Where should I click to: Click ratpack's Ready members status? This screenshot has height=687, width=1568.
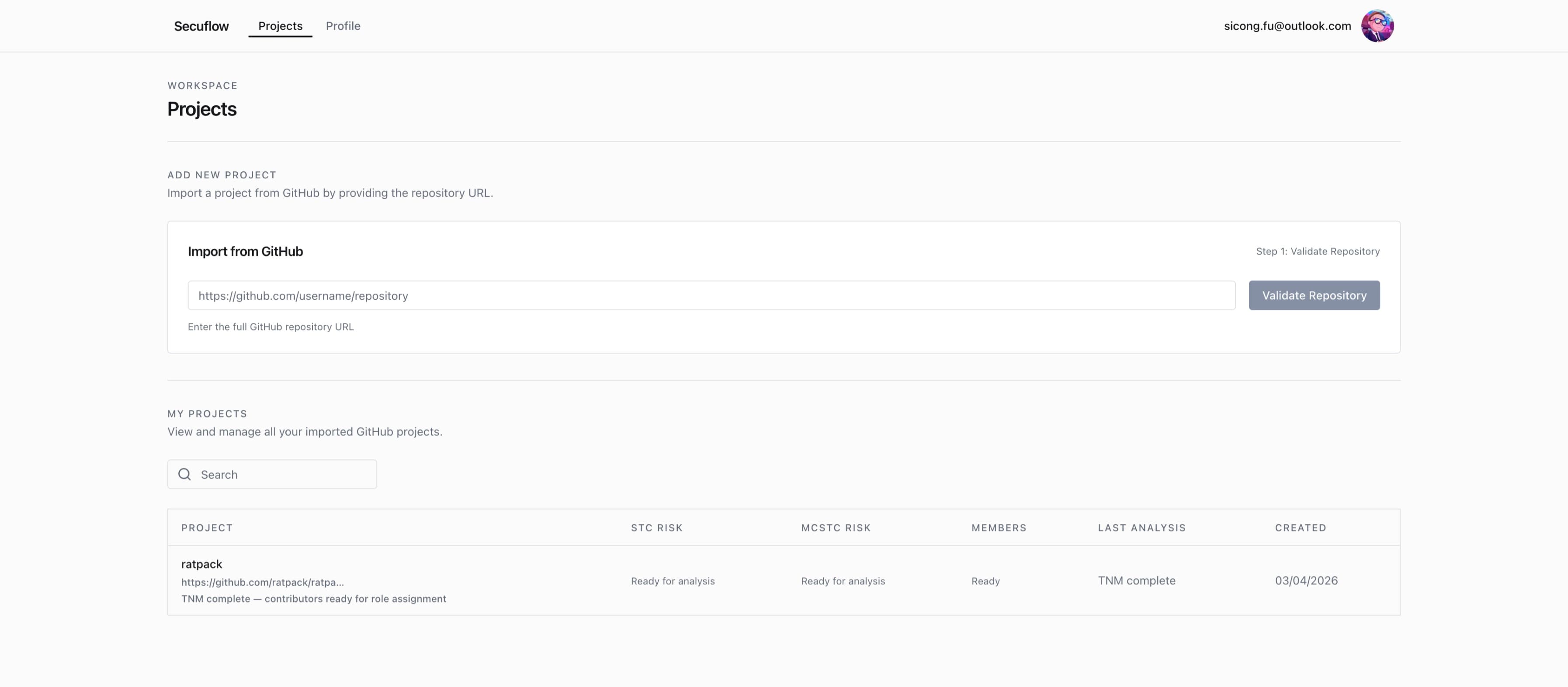985,581
